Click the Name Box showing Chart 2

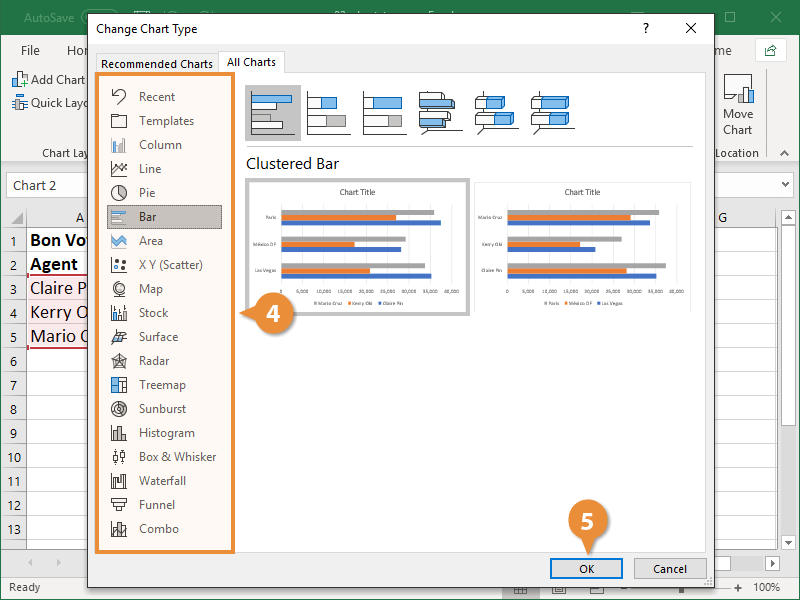point(47,185)
